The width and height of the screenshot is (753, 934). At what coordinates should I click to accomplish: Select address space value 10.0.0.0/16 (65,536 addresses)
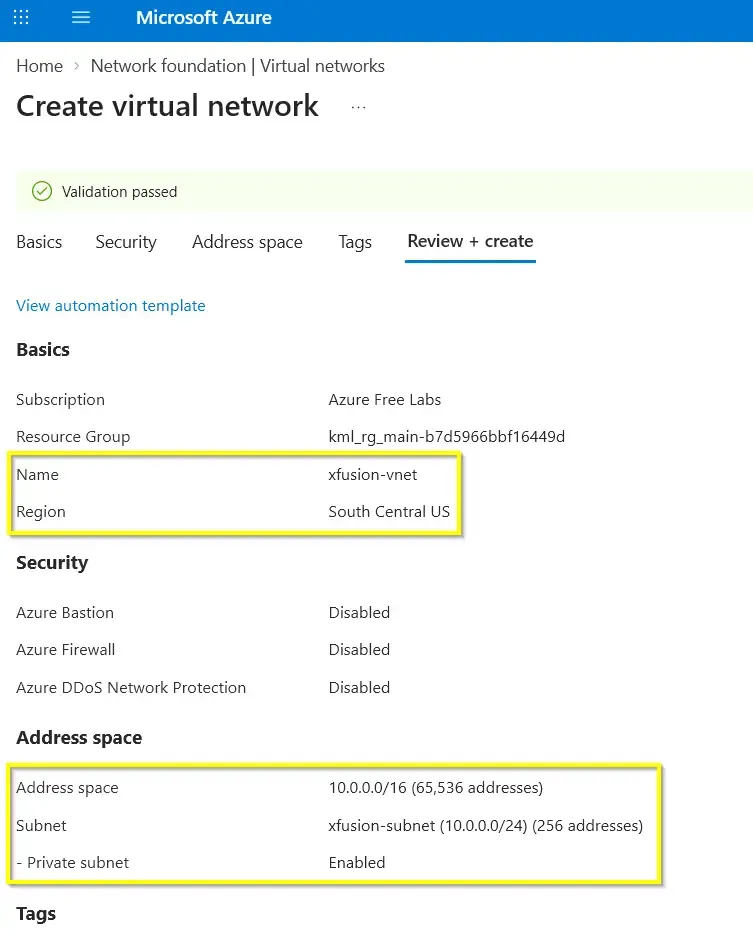436,787
